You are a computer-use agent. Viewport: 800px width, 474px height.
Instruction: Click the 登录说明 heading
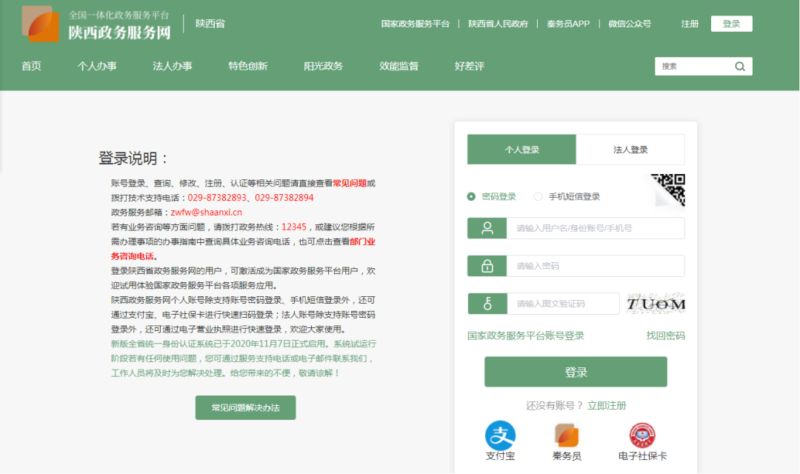tap(133, 158)
